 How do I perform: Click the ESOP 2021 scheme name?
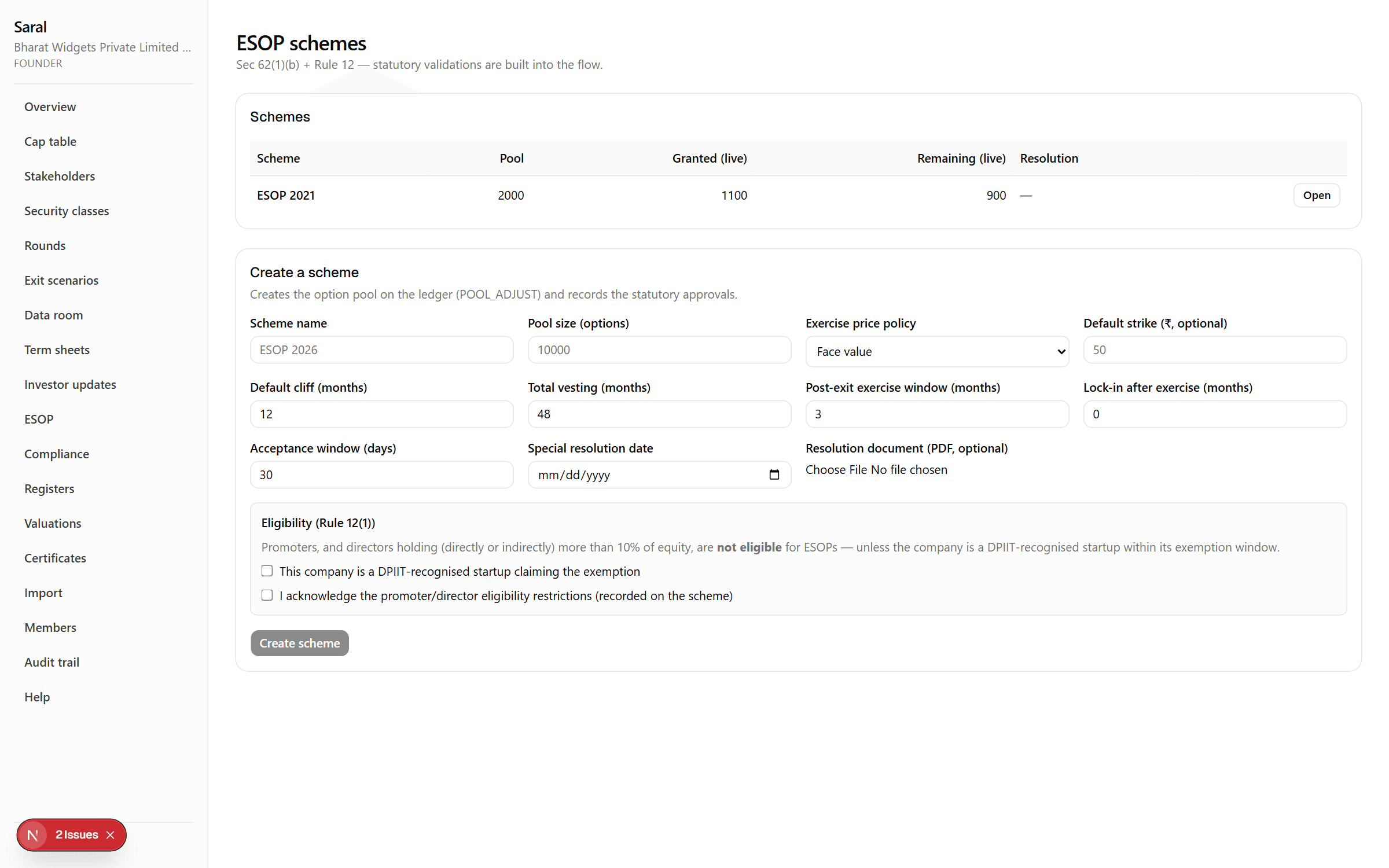pyautogui.click(x=286, y=196)
